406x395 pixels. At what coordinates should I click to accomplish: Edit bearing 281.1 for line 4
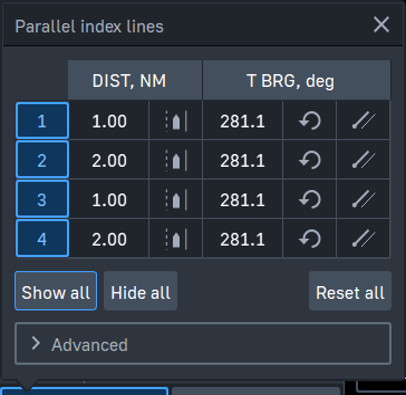click(x=242, y=239)
